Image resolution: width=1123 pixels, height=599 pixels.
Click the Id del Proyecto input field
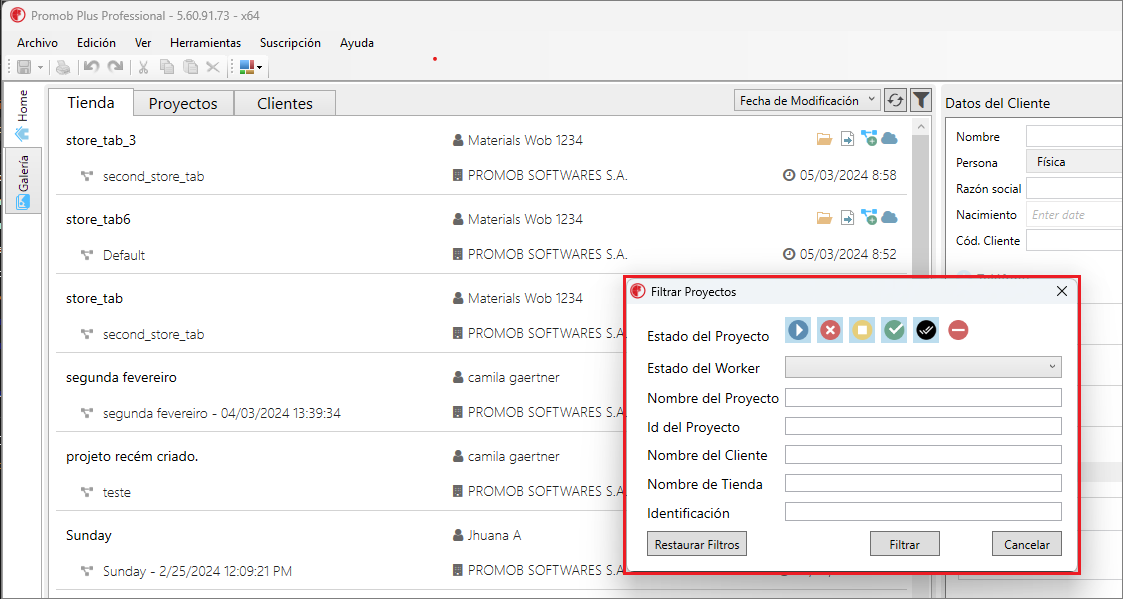pyautogui.click(x=923, y=426)
